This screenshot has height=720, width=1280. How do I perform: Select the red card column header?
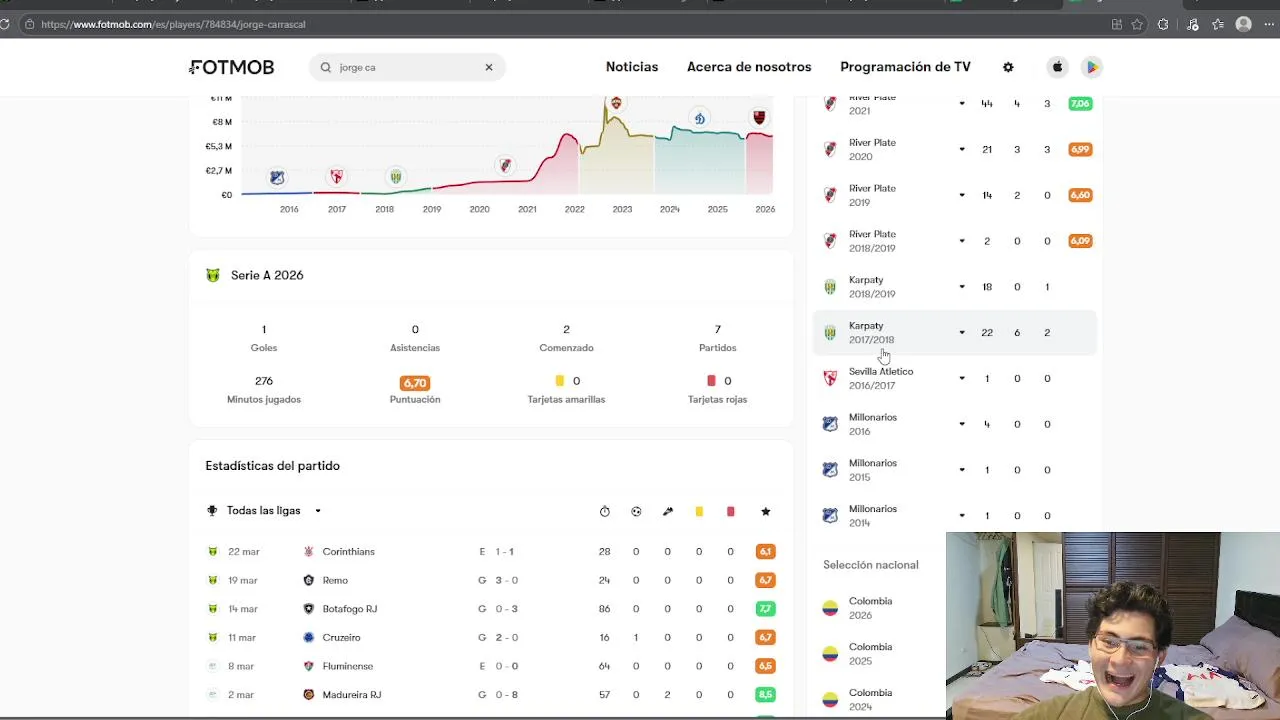[x=730, y=511]
